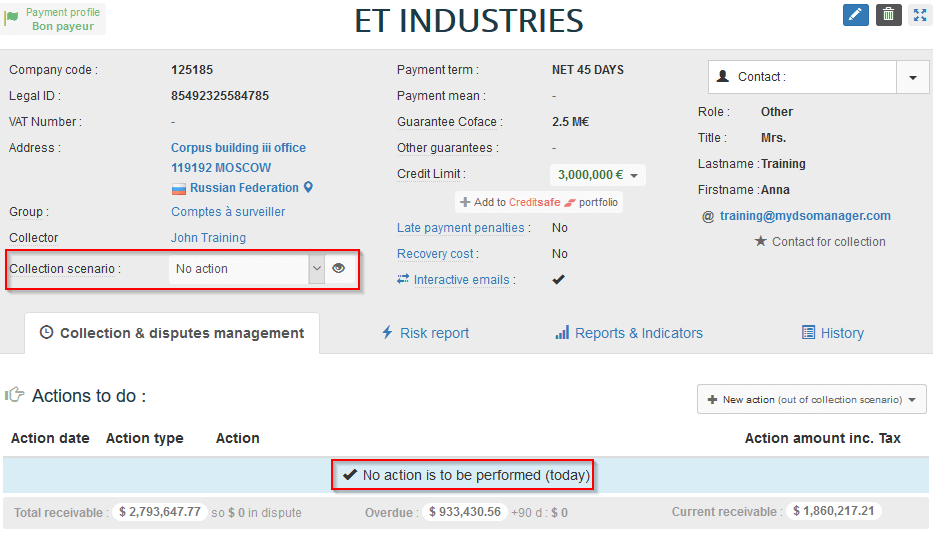933x534 pixels.
Task: Click the map pin icon beside Russian Federation
Action: coord(309,187)
